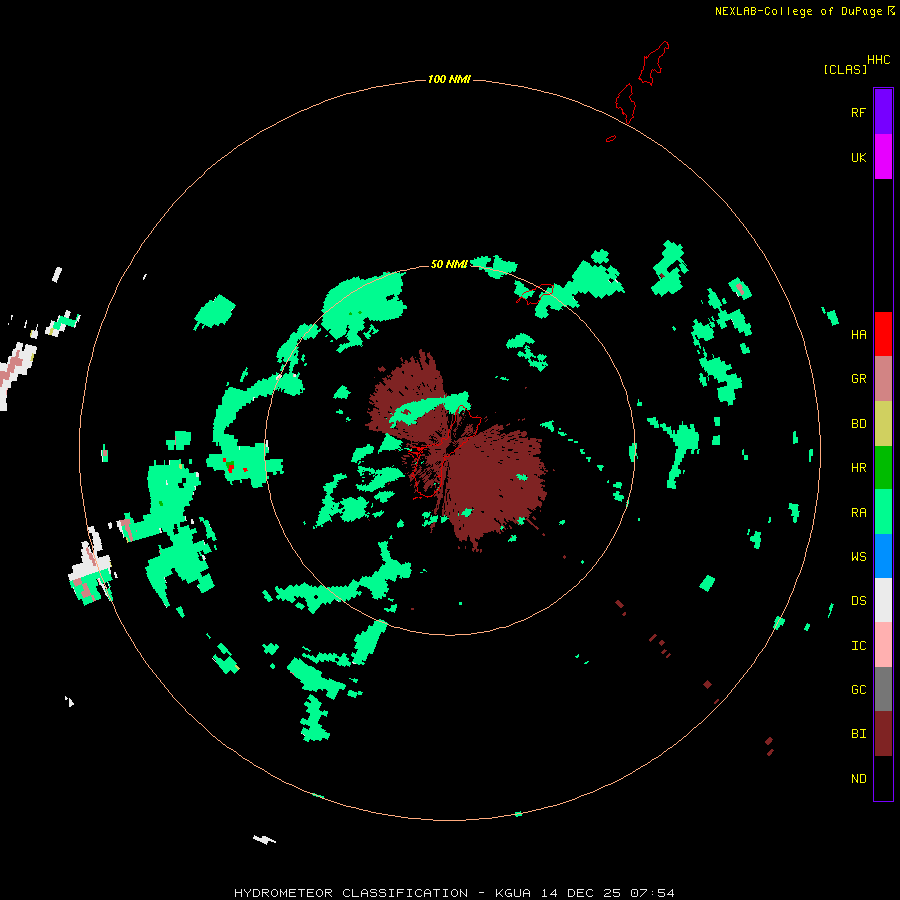Click the GC gray color swatch

click(883, 689)
